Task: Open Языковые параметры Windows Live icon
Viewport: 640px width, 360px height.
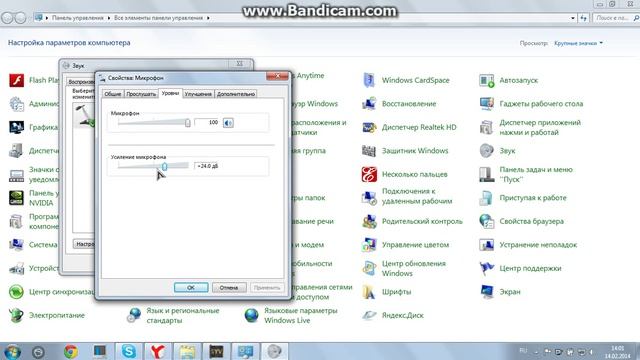Action: [251, 315]
